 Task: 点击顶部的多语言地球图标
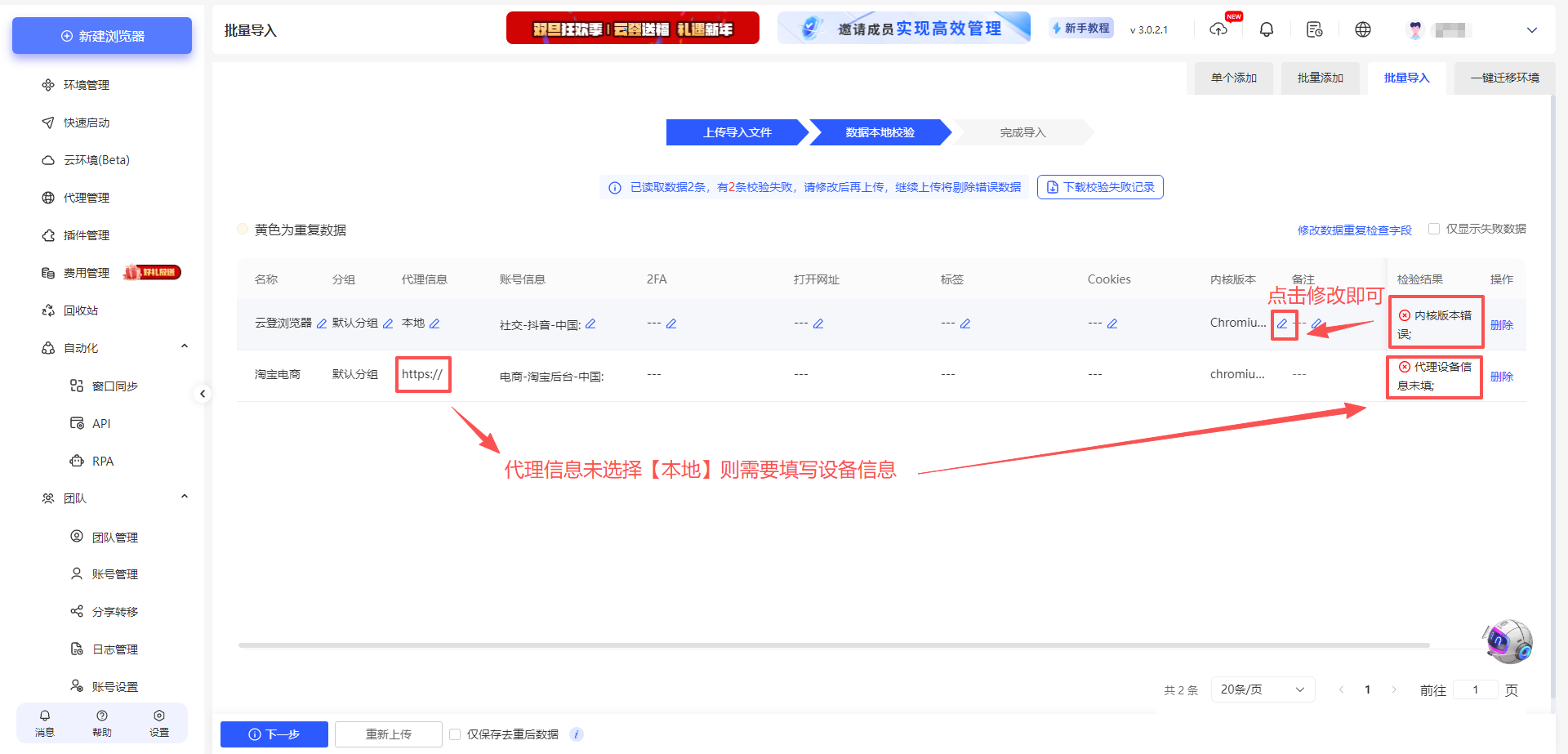[x=1362, y=29]
